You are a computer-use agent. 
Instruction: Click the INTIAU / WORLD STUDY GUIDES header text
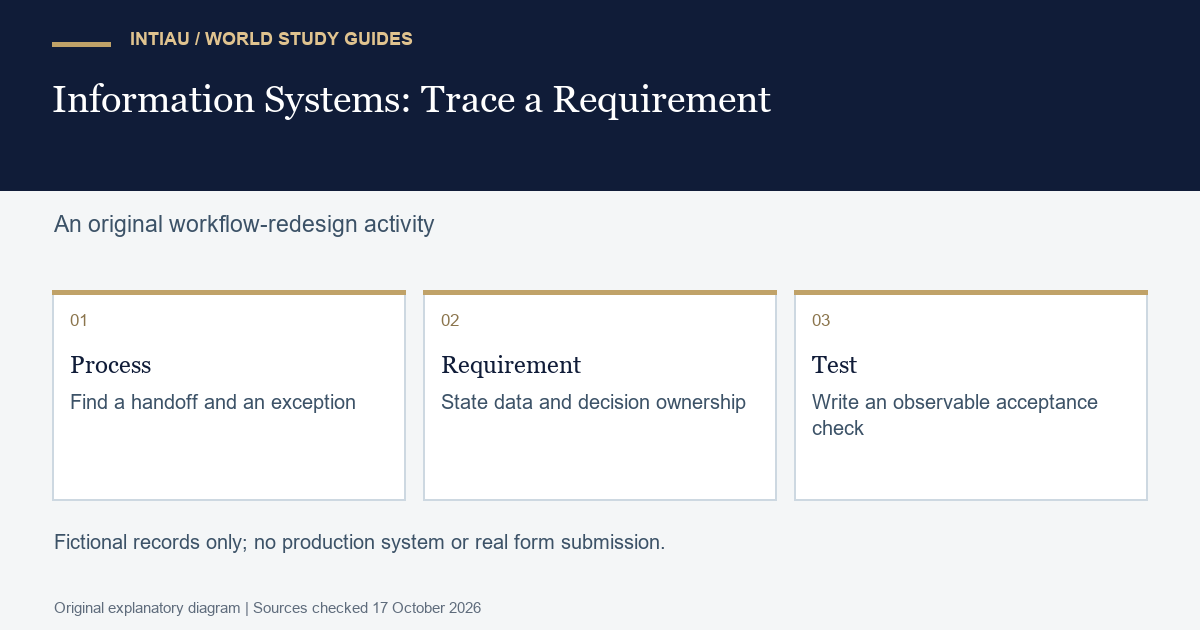pyautogui.click(x=271, y=39)
